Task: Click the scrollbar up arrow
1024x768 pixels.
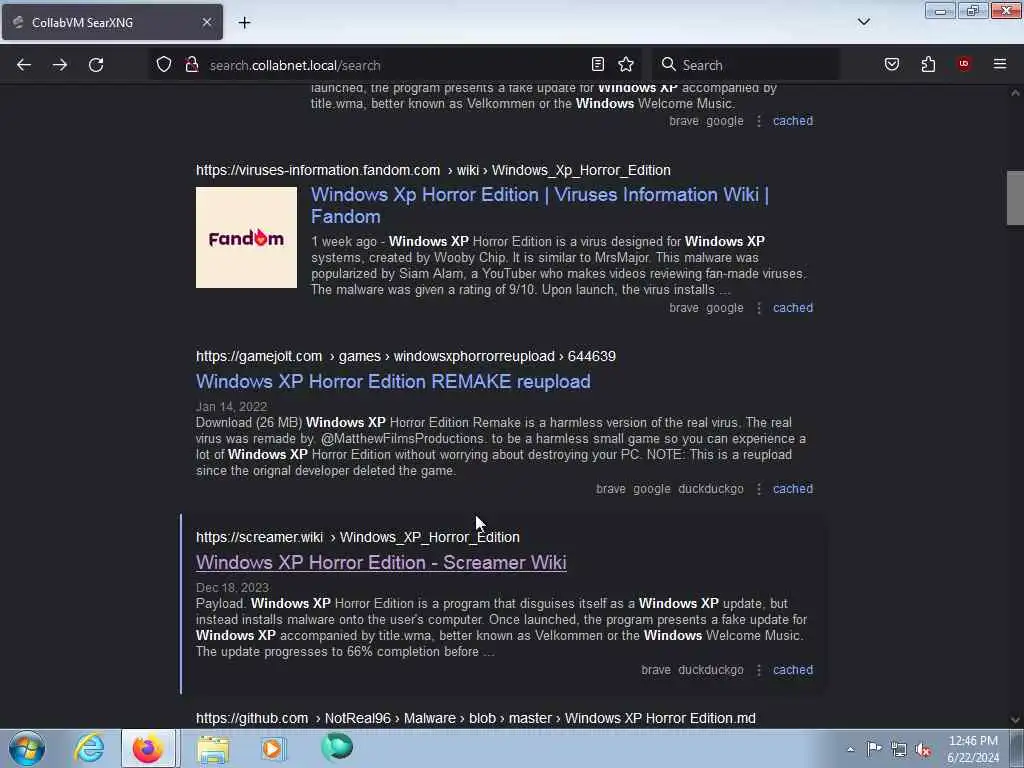Action: click(1015, 93)
